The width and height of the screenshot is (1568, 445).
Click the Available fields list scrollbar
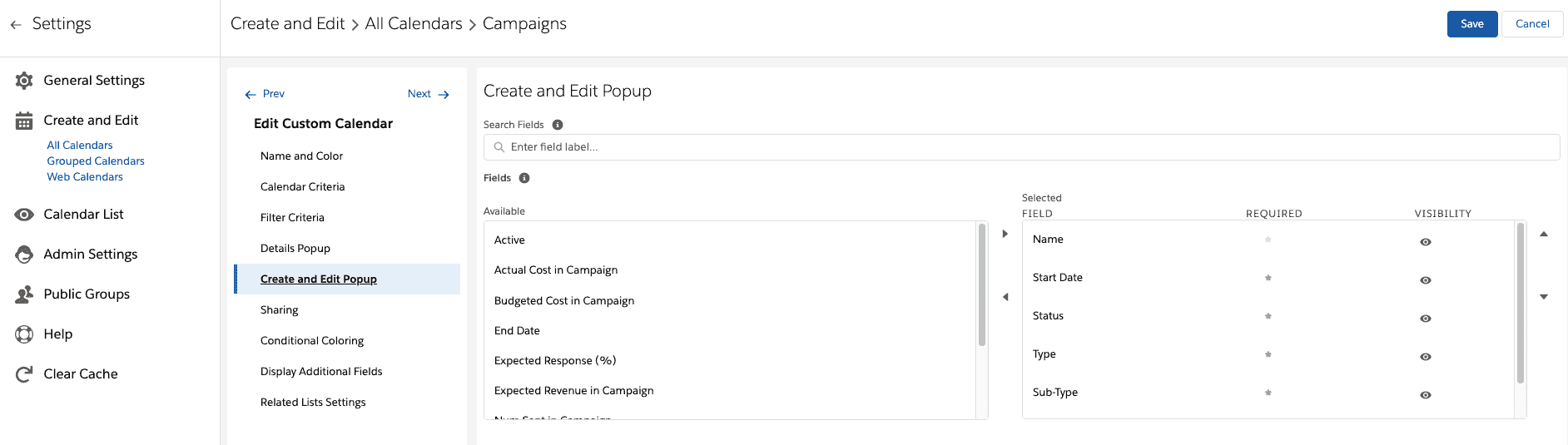982,285
